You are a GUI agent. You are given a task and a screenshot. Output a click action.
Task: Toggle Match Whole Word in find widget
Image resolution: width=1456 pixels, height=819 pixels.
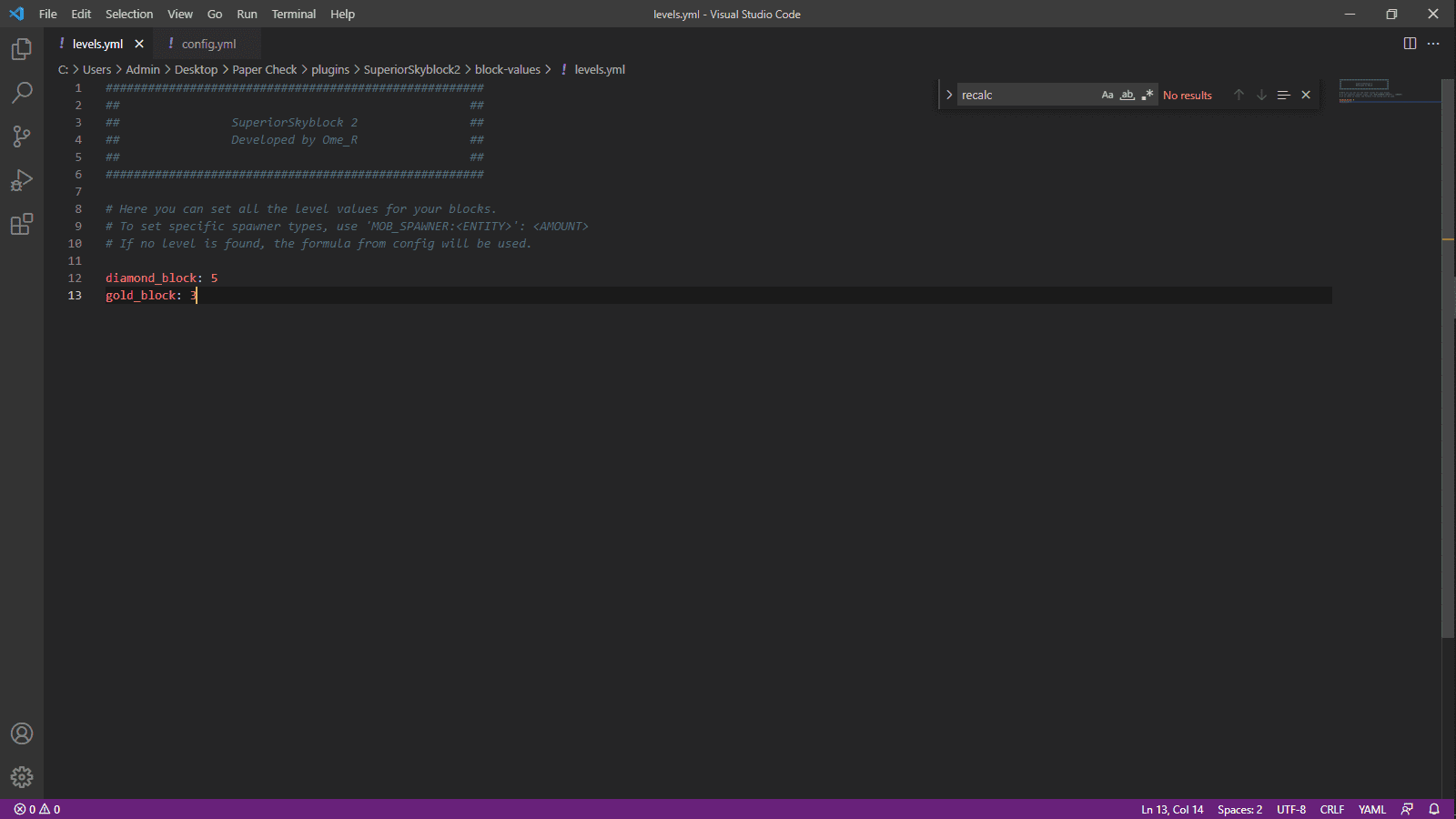[x=1127, y=95]
